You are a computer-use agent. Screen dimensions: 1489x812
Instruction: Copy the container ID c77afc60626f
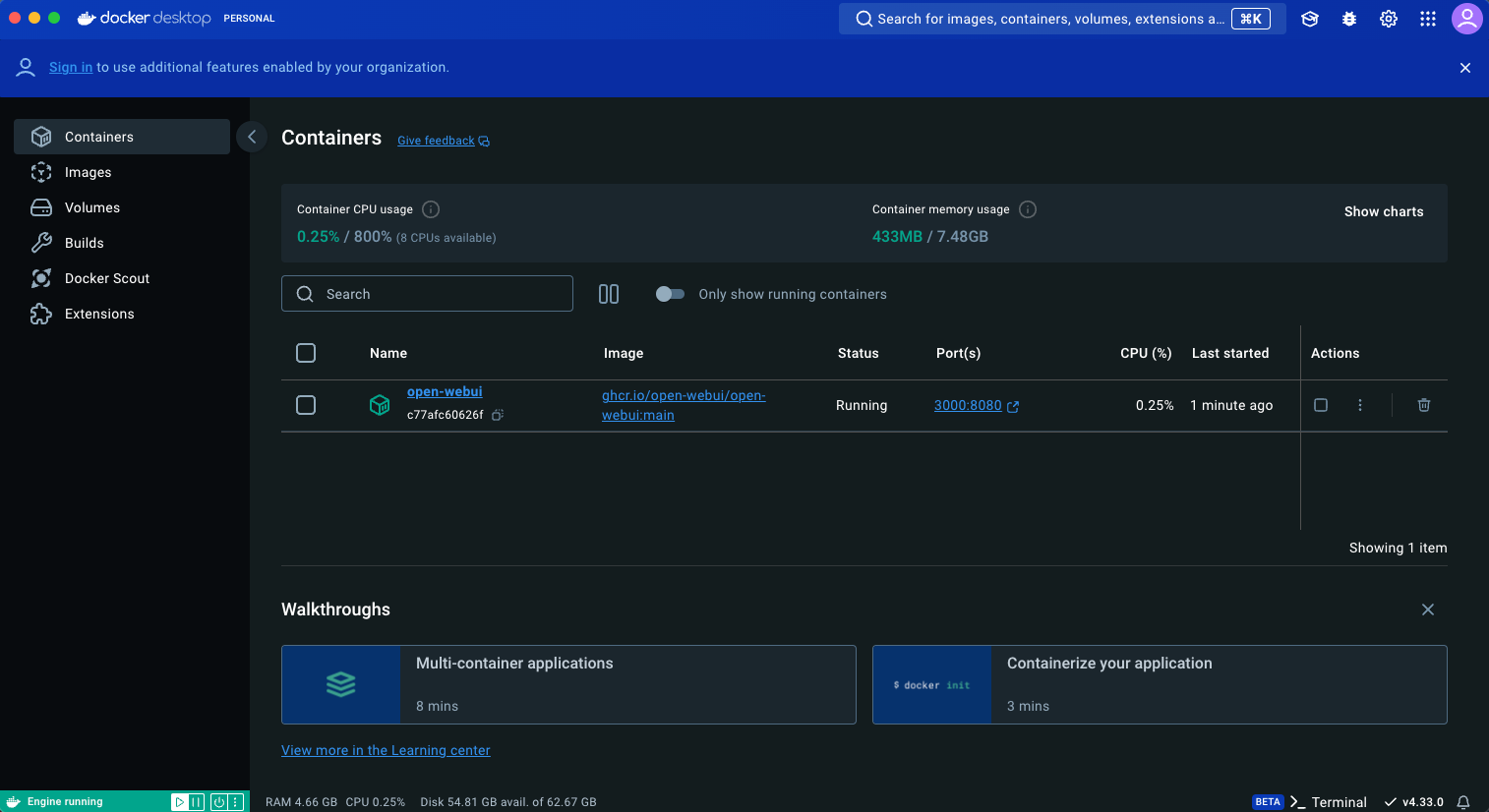[x=498, y=415]
